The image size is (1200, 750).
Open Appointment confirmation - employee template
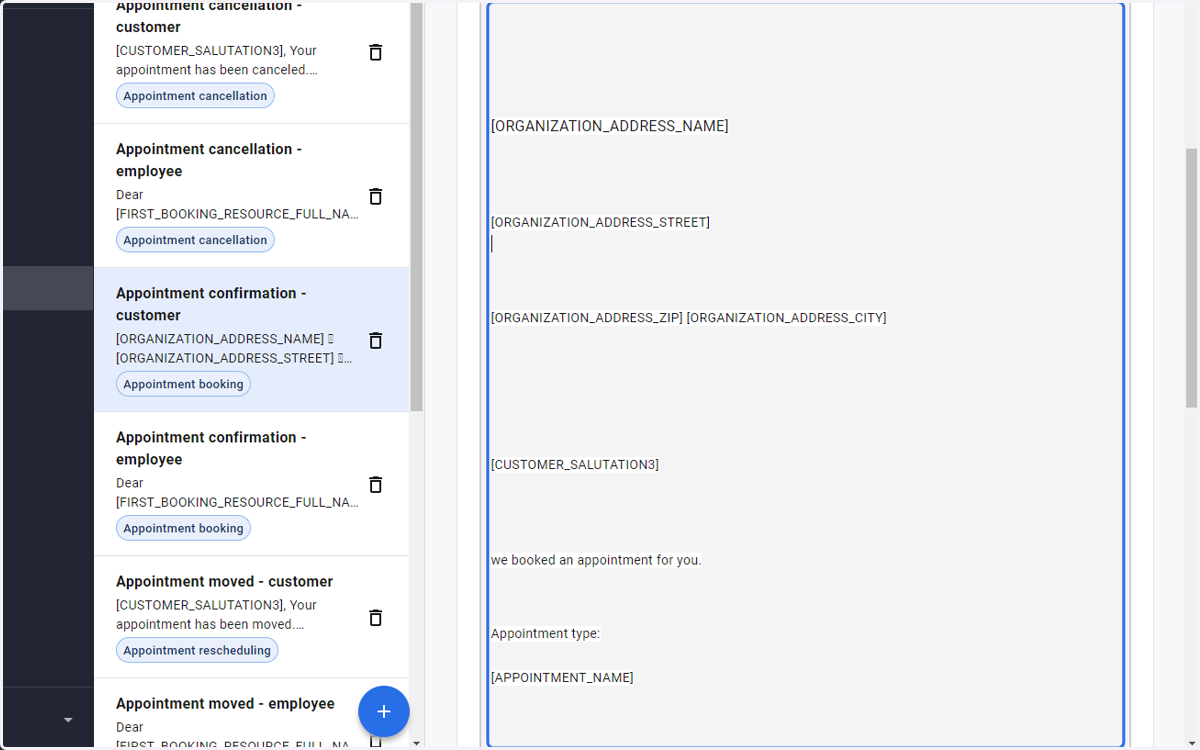251,484
